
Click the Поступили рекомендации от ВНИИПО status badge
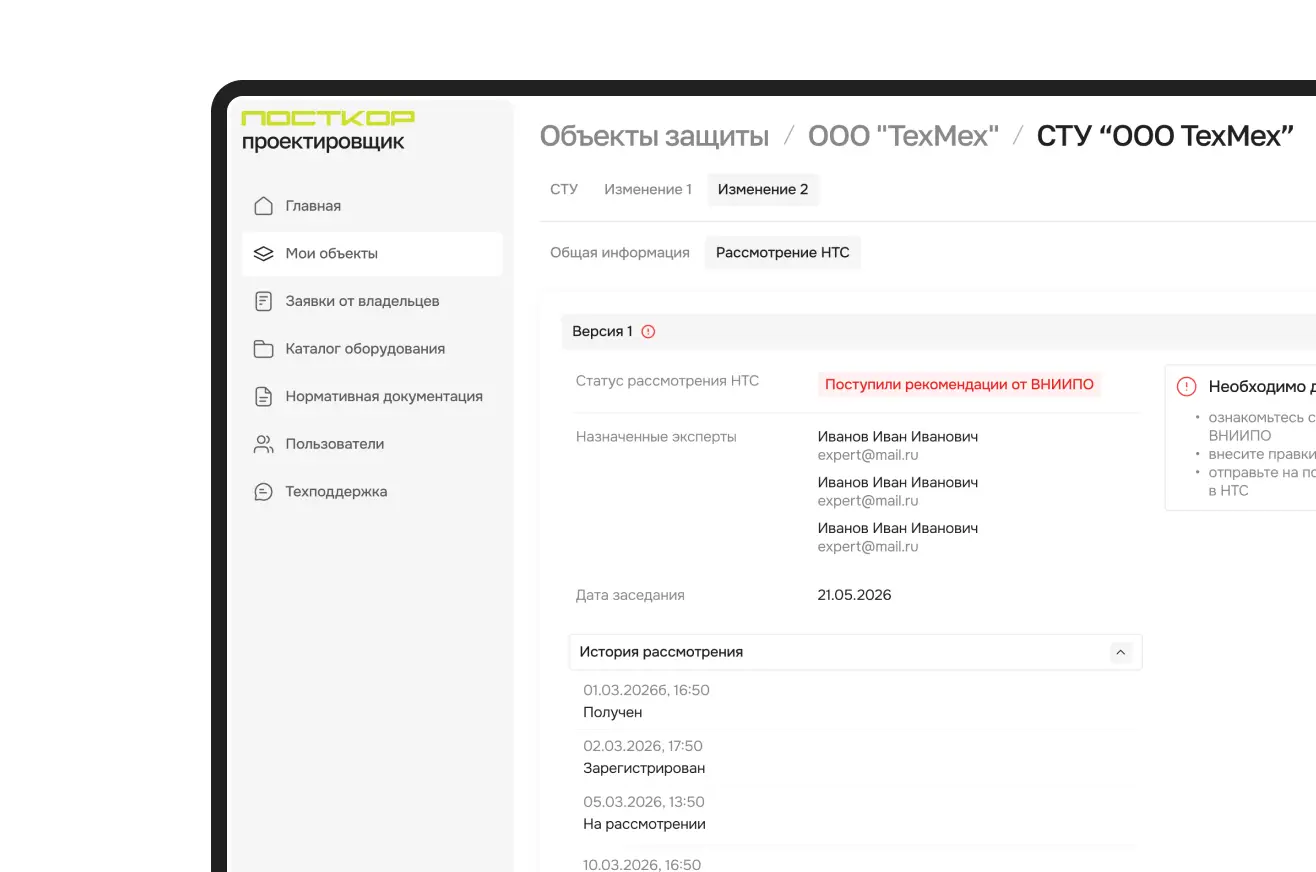click(959, 385)
